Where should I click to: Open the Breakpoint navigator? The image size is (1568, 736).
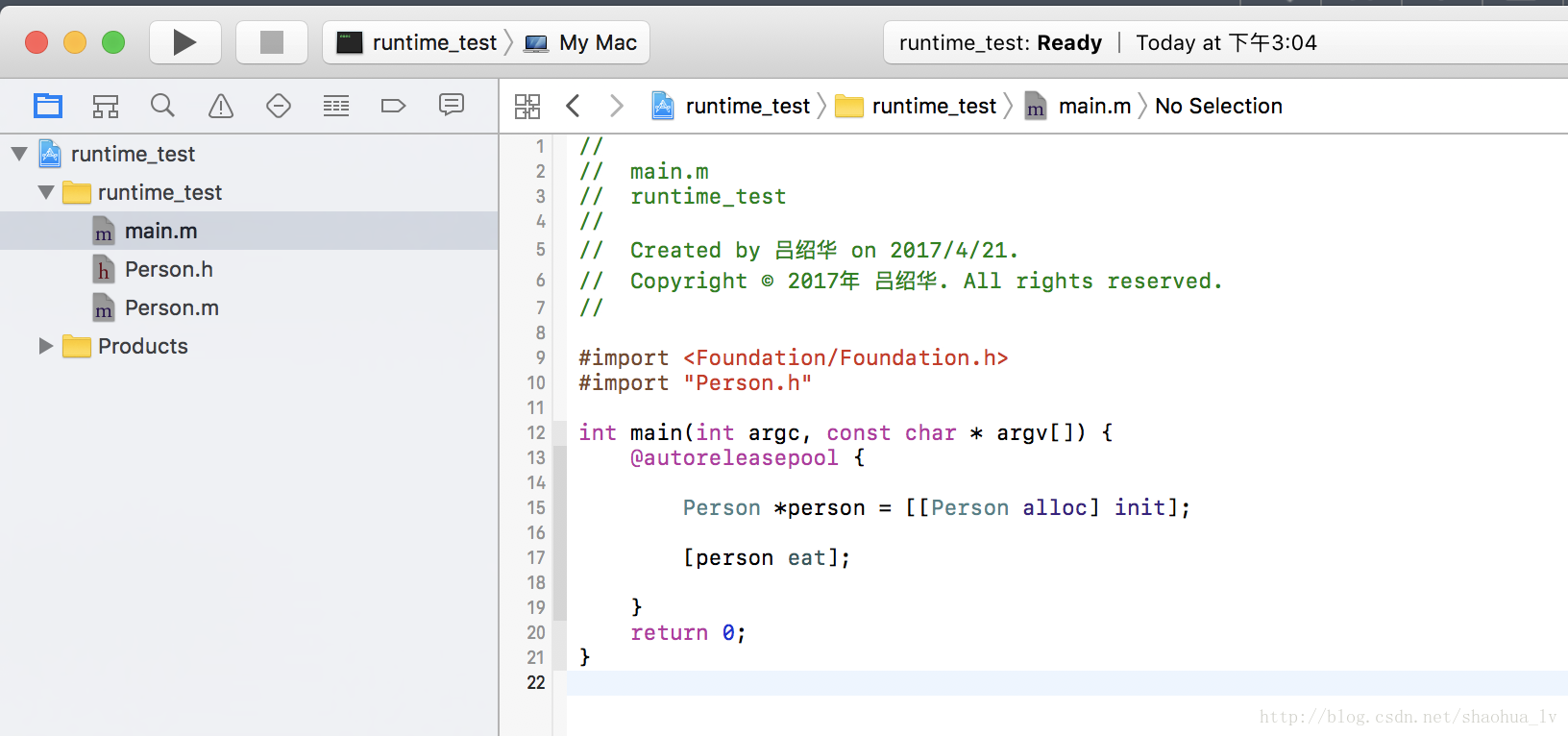tap(394, 106)
